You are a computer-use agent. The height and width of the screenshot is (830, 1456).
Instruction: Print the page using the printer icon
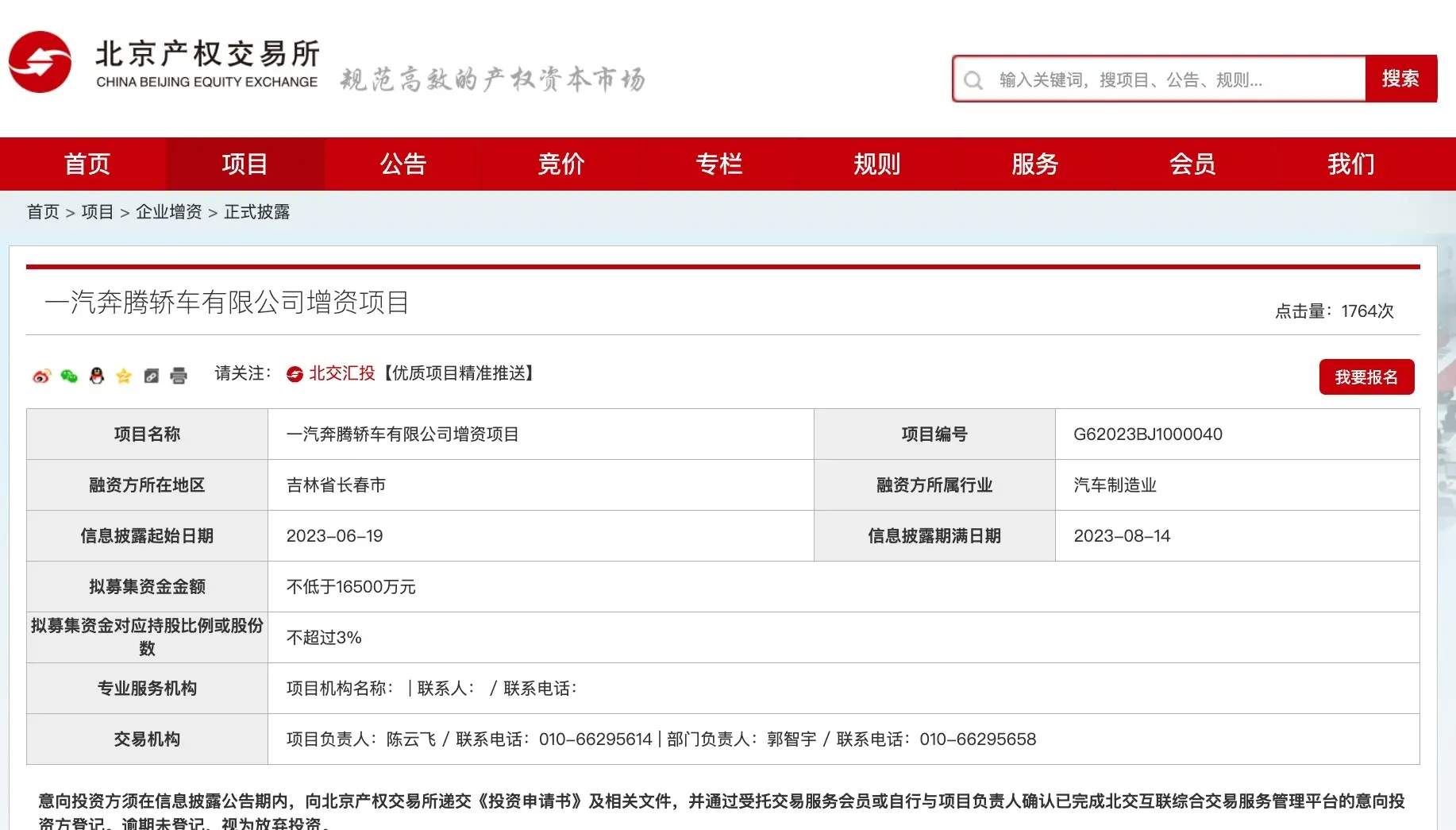click(179, 376)
